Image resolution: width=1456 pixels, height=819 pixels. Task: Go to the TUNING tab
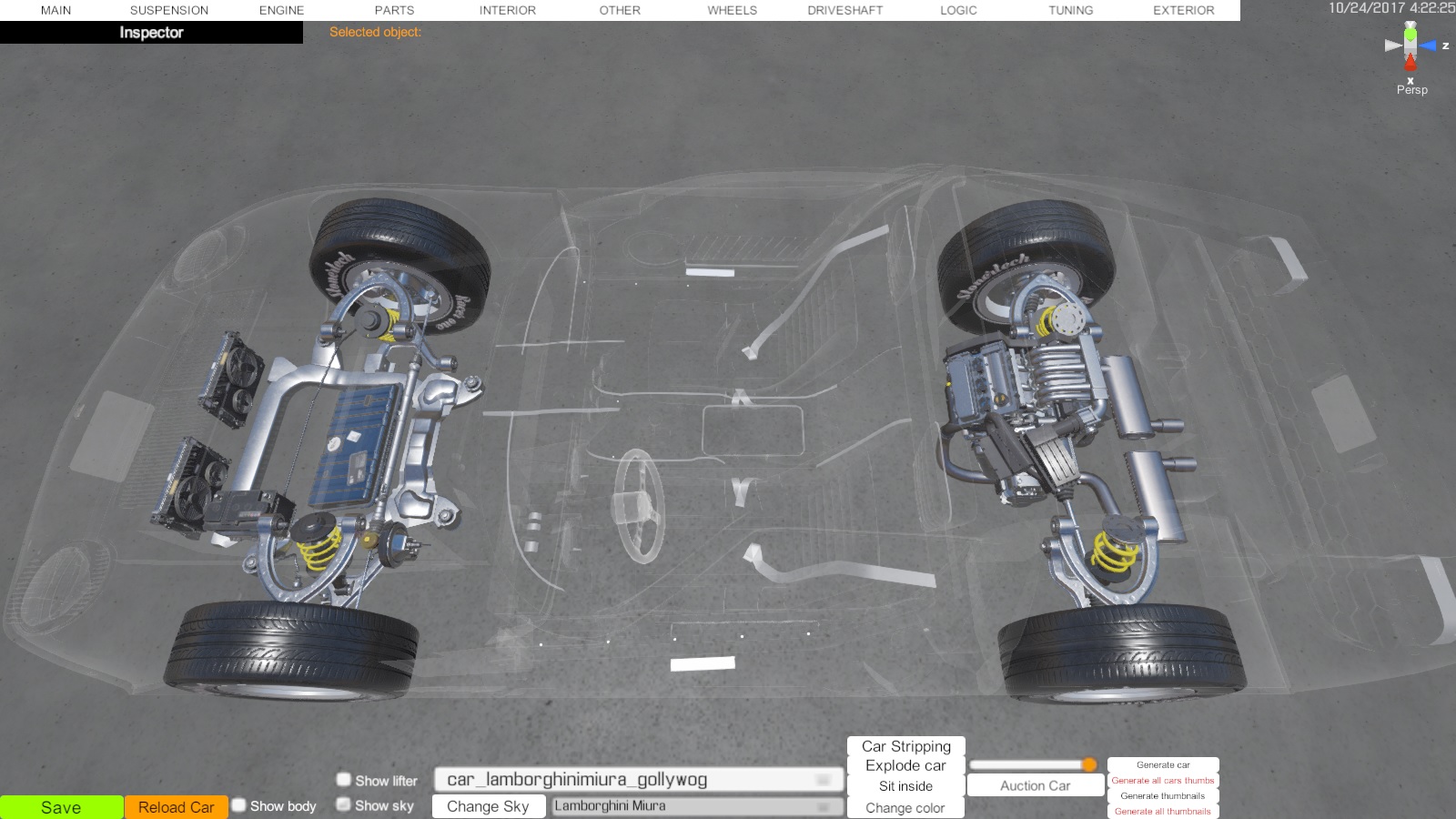pos(1070,10)
